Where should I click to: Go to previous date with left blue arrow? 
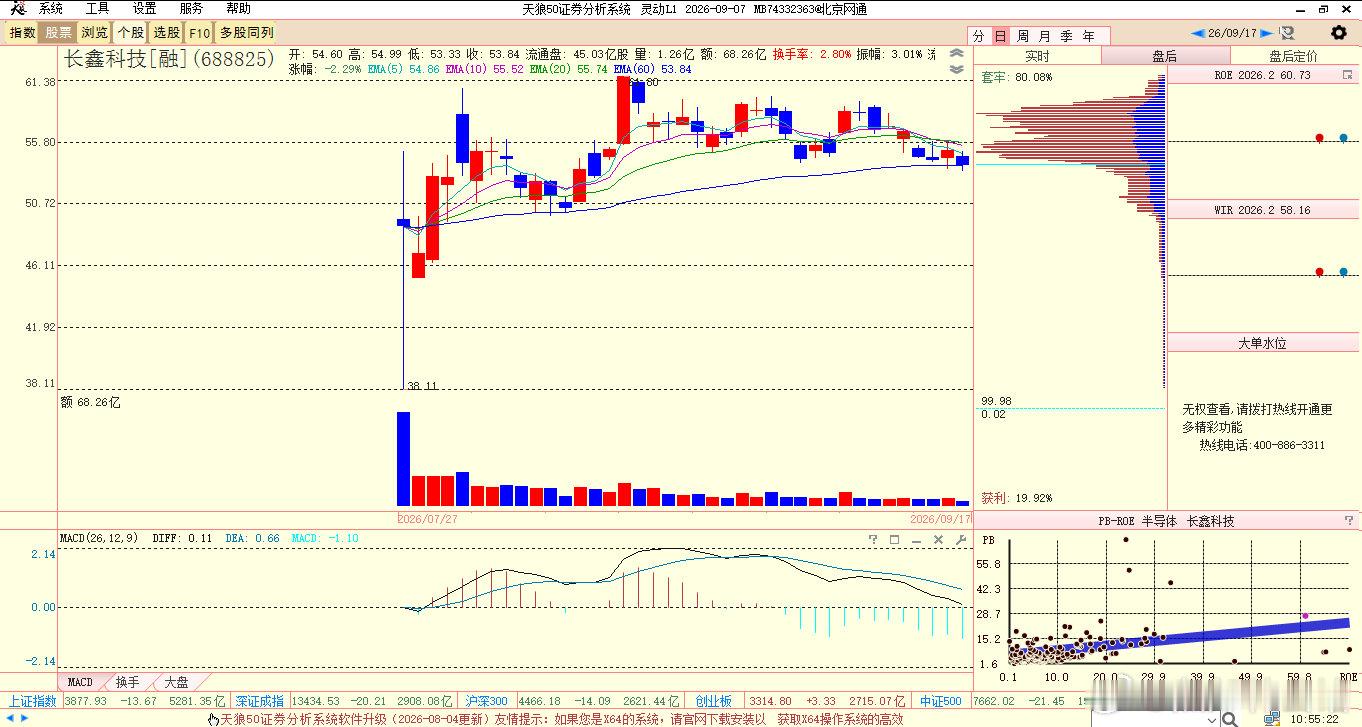coord(1200,33)
